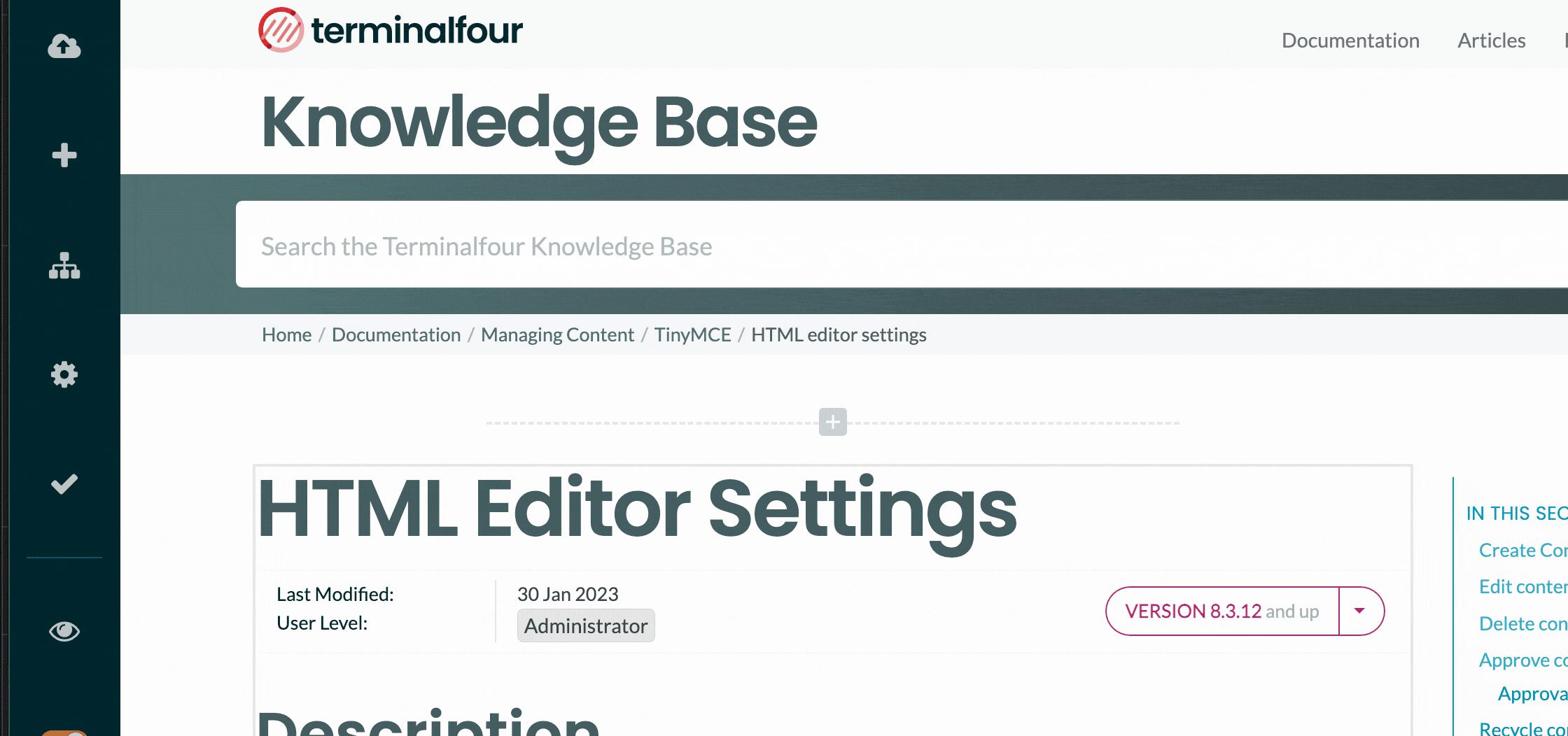Navigate to Managing Content breadcrumb
The height and width of the screenshot is (736, 1568).
pyautogui.click(x=557, y=334)
